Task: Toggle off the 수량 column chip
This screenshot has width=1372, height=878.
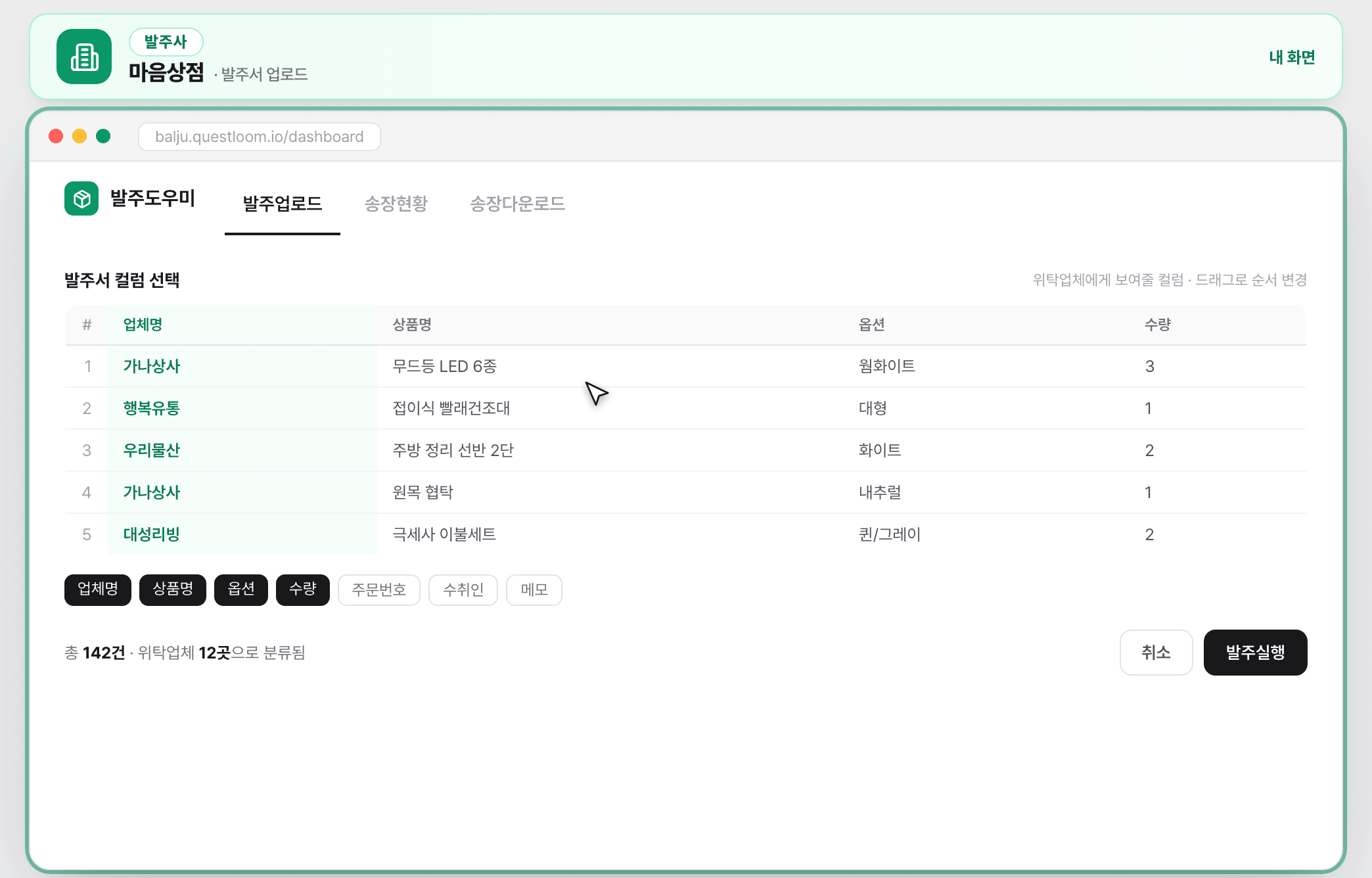Action: (x=303, y=589)
